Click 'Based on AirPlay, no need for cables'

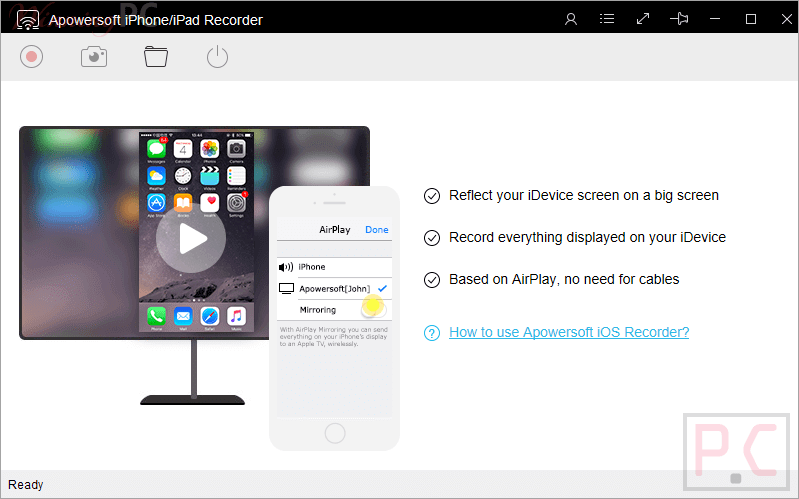(x=564, y=279)
